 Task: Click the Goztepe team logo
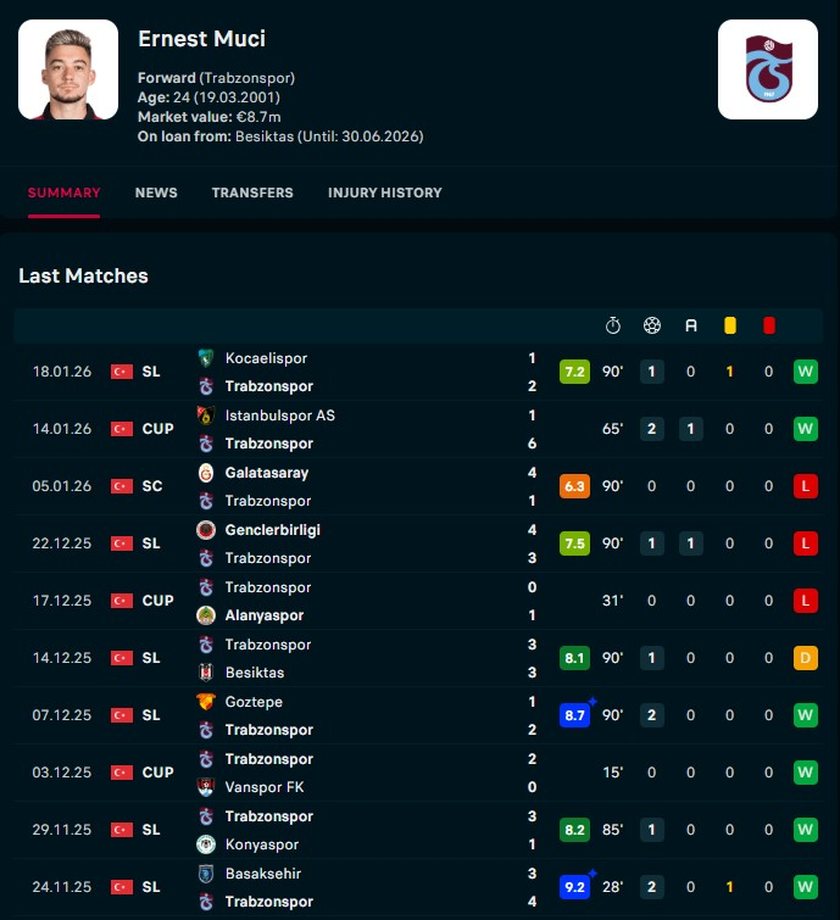point(206,702)
